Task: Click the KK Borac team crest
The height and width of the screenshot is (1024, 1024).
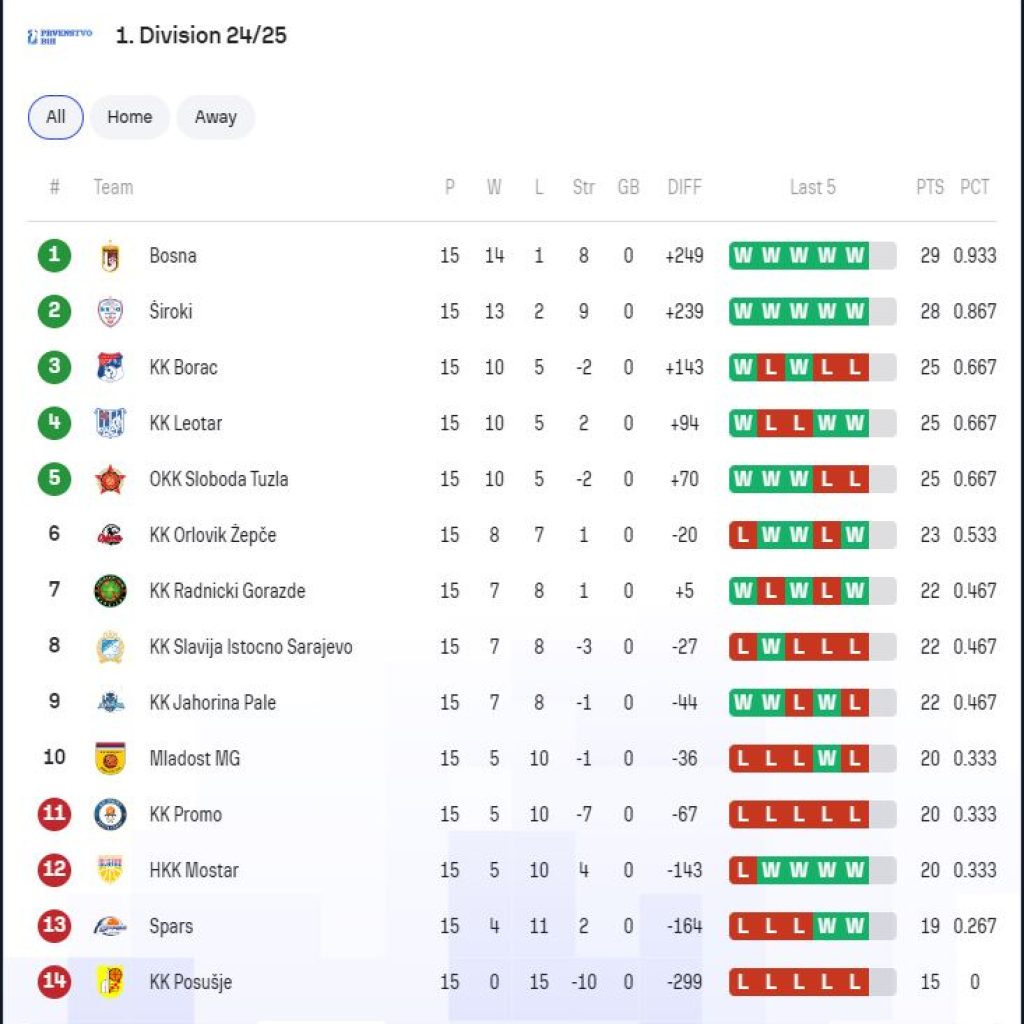Action: (x=110, y=368)
